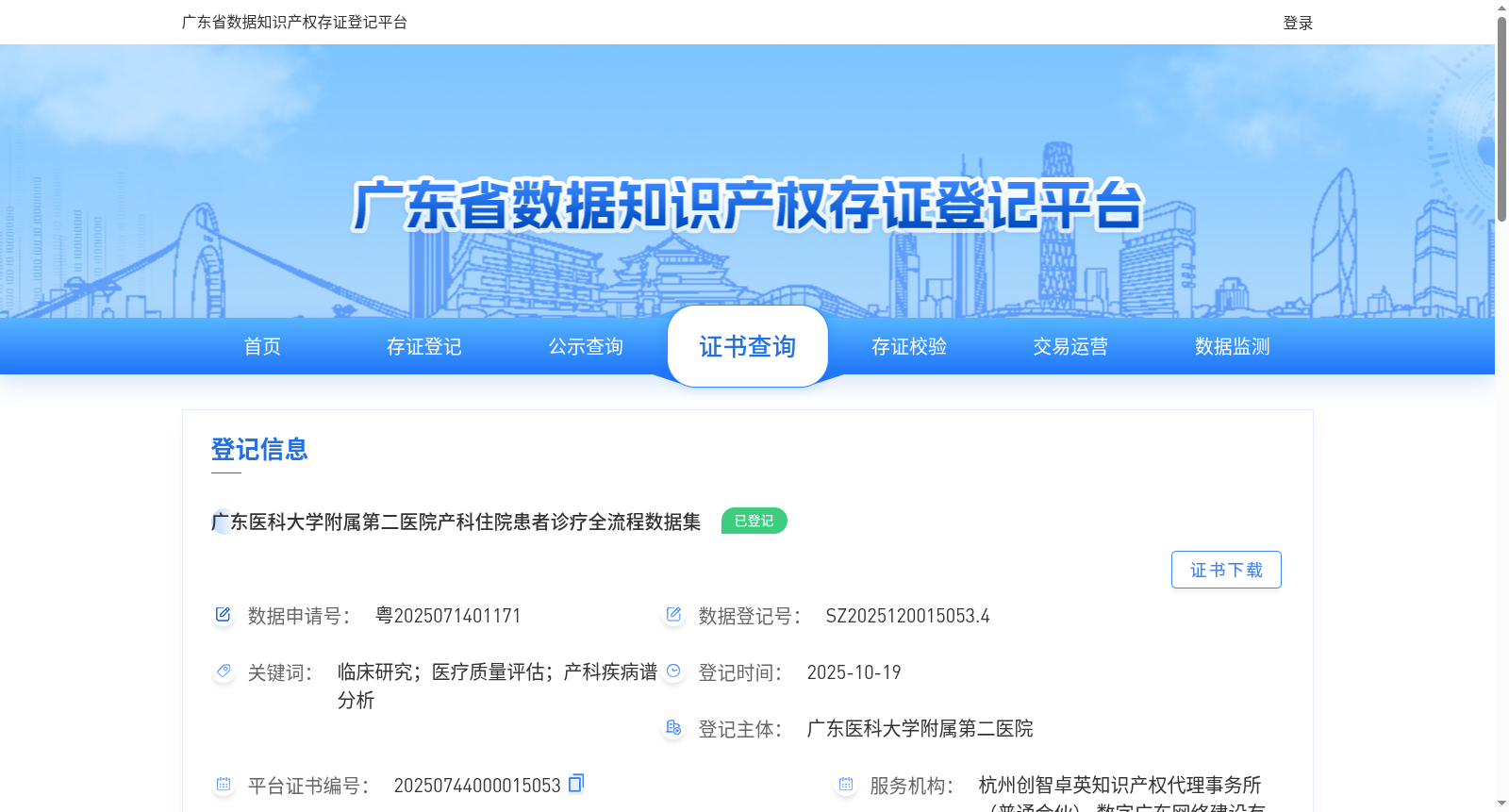Navigate to the 交易运营 tab
Screen dimensions: 1509x812
click(1070, 346)
